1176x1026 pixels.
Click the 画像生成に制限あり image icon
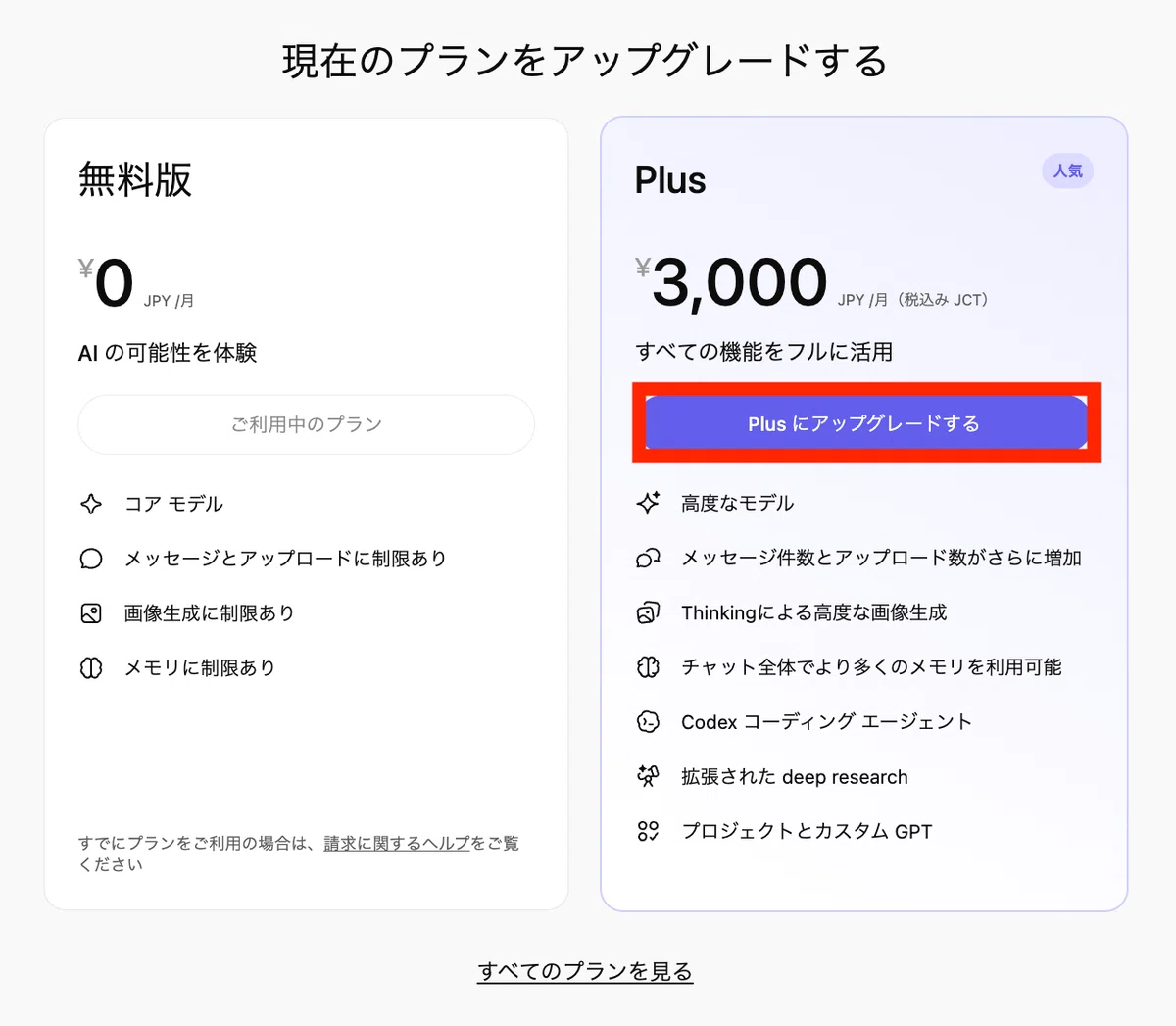(91, 613)
